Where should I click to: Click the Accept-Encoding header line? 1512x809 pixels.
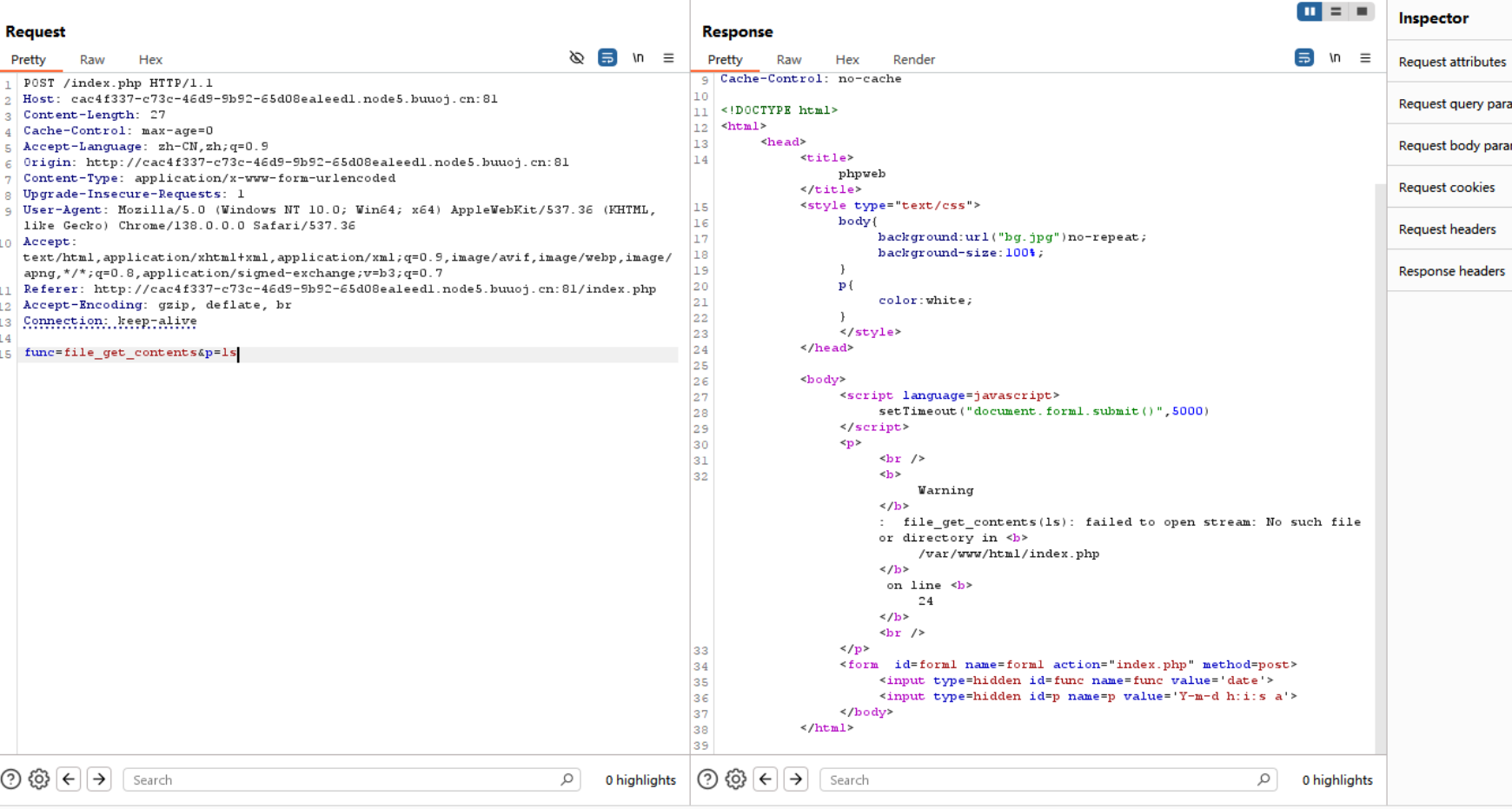[157, 305]
